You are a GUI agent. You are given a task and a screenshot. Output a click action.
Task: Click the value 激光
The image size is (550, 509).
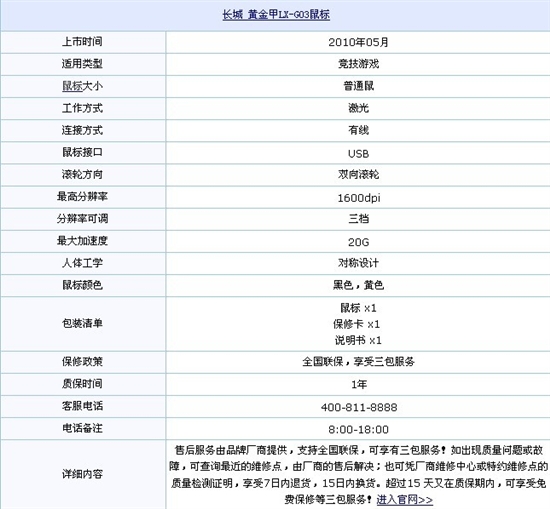[358, 108]
